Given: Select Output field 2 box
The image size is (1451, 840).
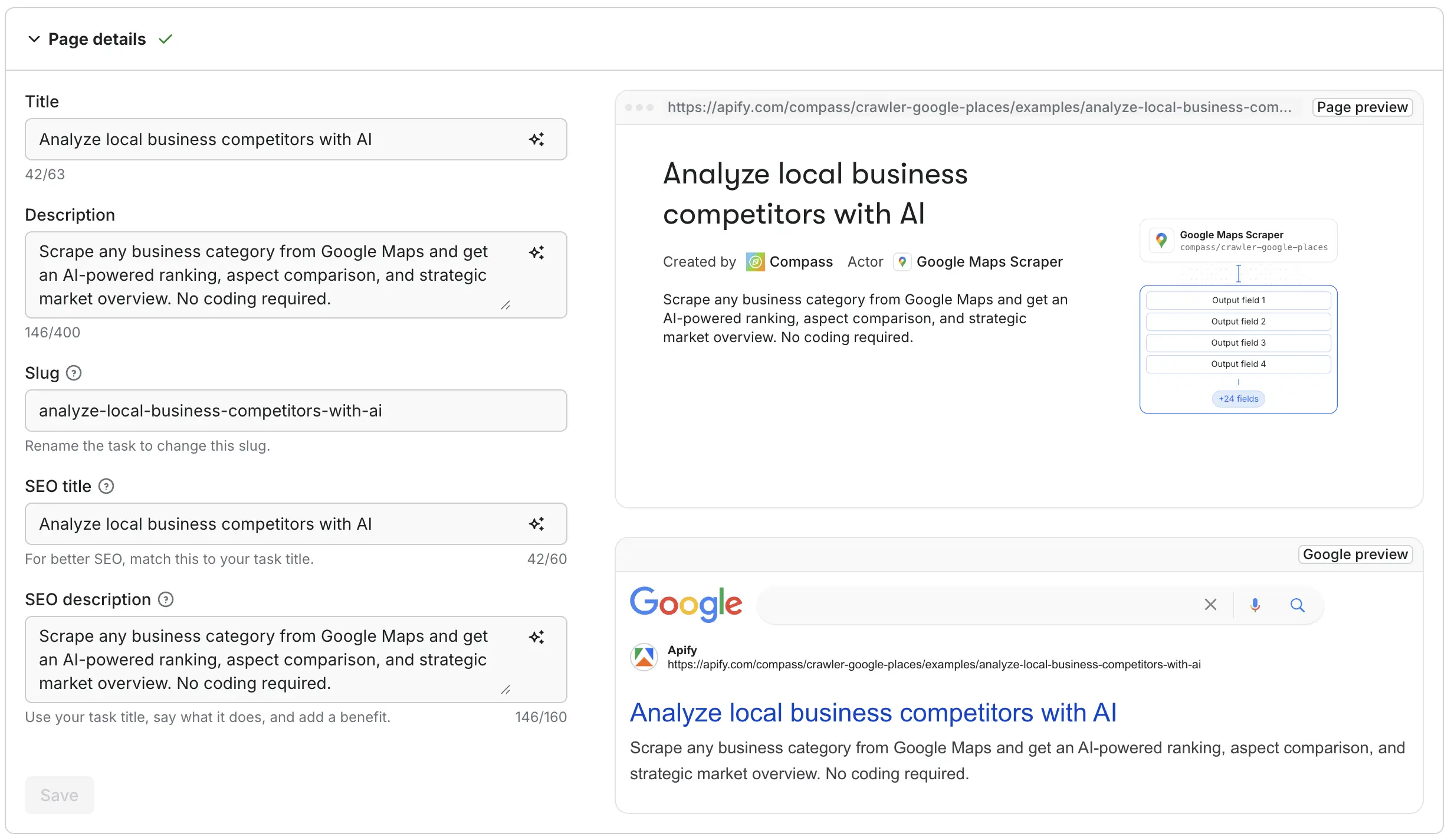Looking at the screenshot, I should [1239, 321].
